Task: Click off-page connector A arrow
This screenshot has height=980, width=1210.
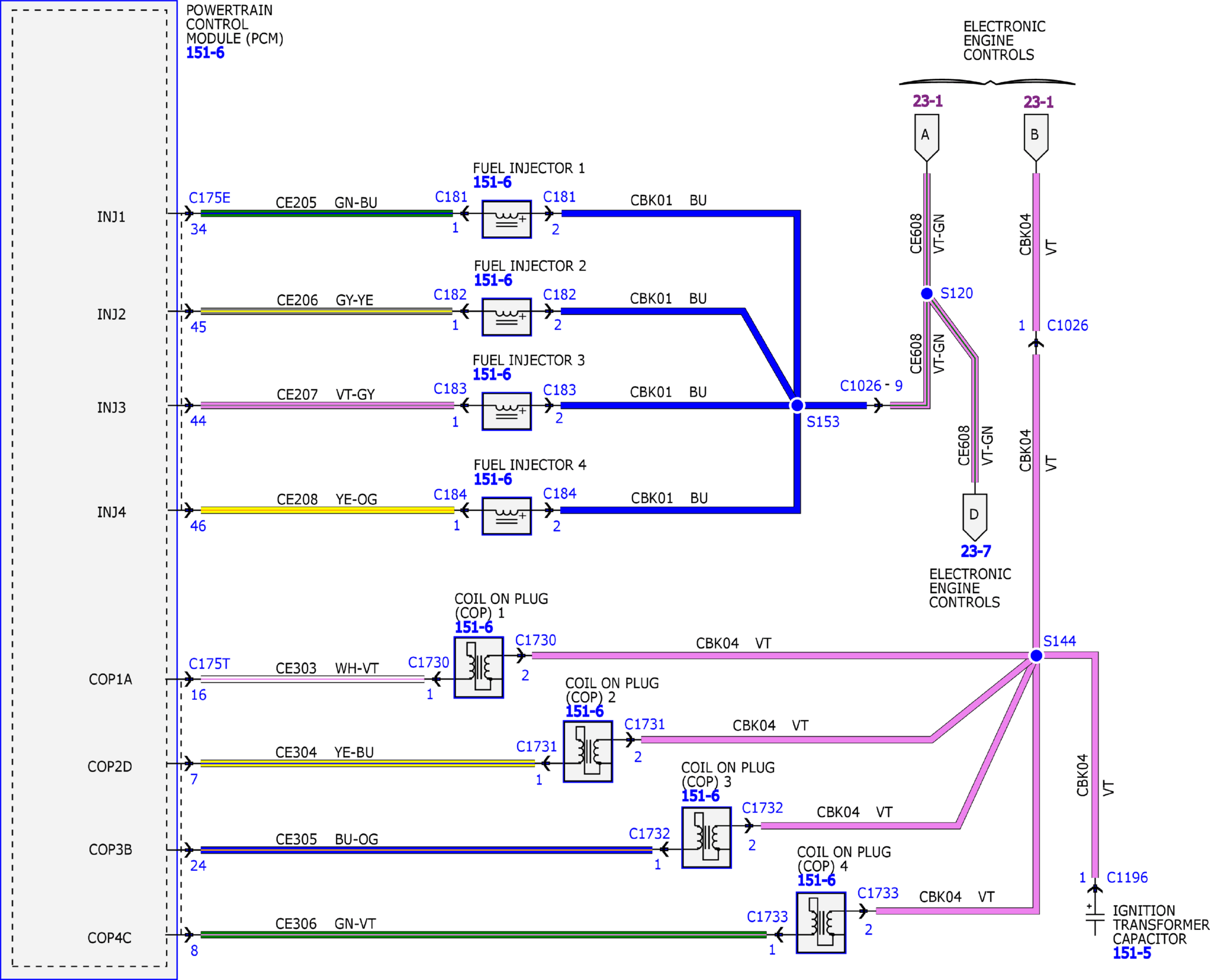Action: [x=926, y=137]
